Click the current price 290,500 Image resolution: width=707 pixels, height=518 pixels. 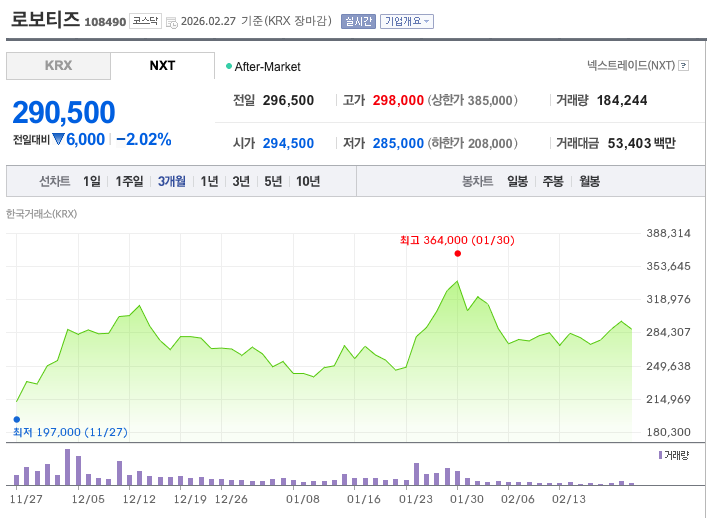point(64,112)
